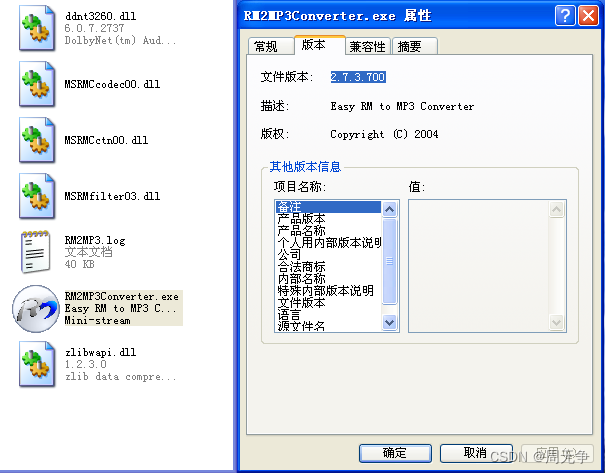Click the 40 KB size text of RM2MP3.log
The width and height of the screenshot is (605, 473).
click(79, 264)
